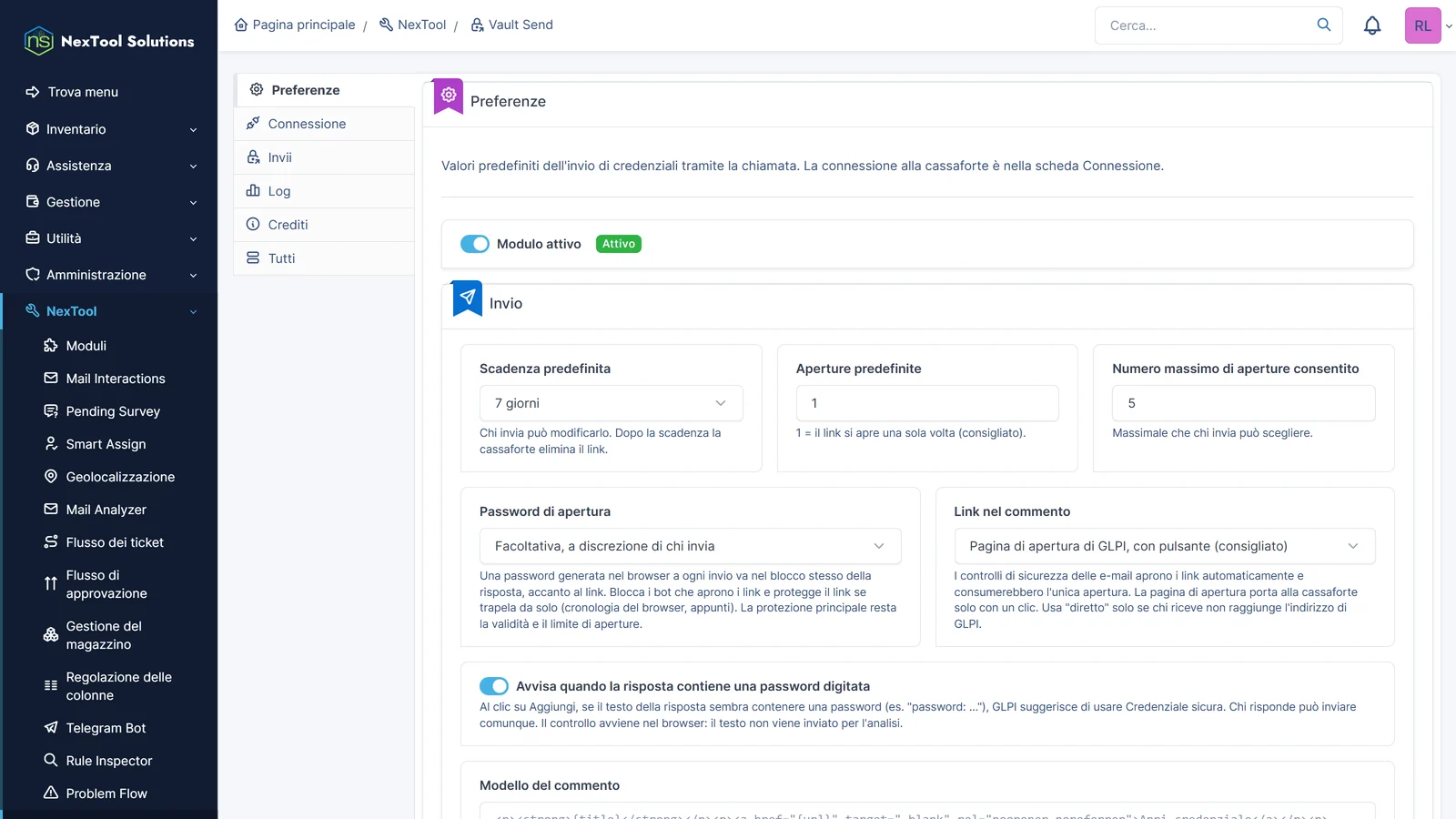Expand the Utilità menu chevron

click(x=193, y=239)
